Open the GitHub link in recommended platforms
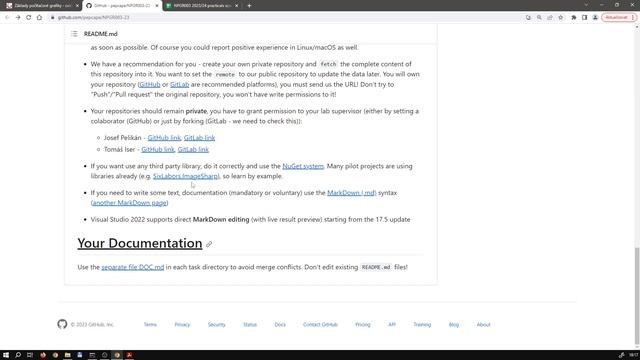This screenshot has width=640, height=360. 149,84
